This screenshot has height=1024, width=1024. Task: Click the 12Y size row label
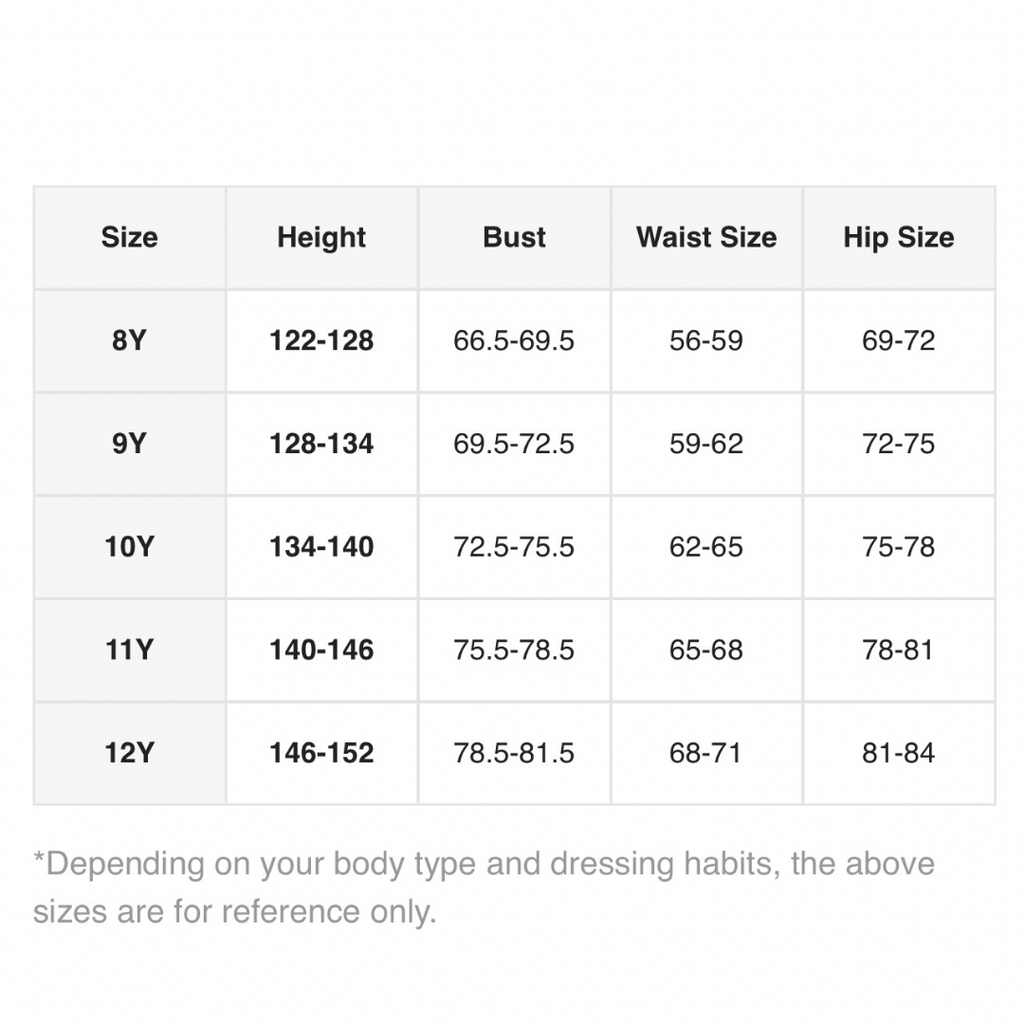129,753
